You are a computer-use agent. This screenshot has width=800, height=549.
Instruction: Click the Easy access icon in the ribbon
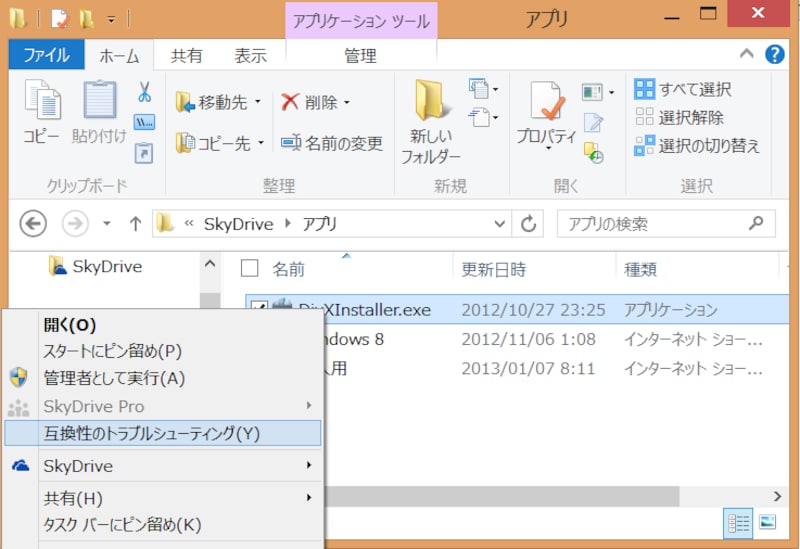pyautogui.click(x=479, y=117)
